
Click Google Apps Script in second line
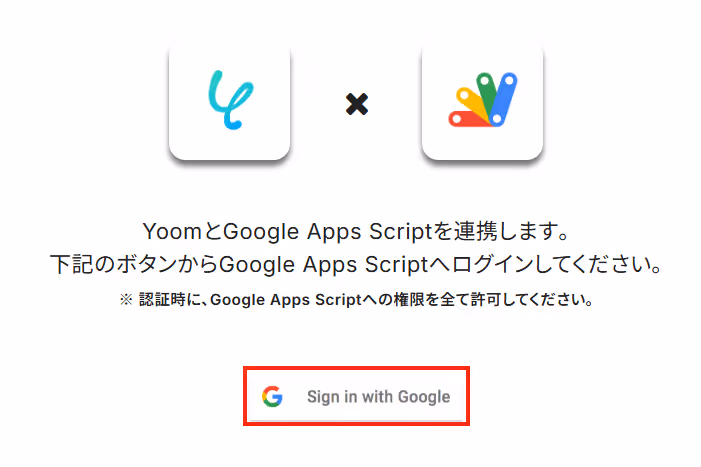(x=324, y=265)
